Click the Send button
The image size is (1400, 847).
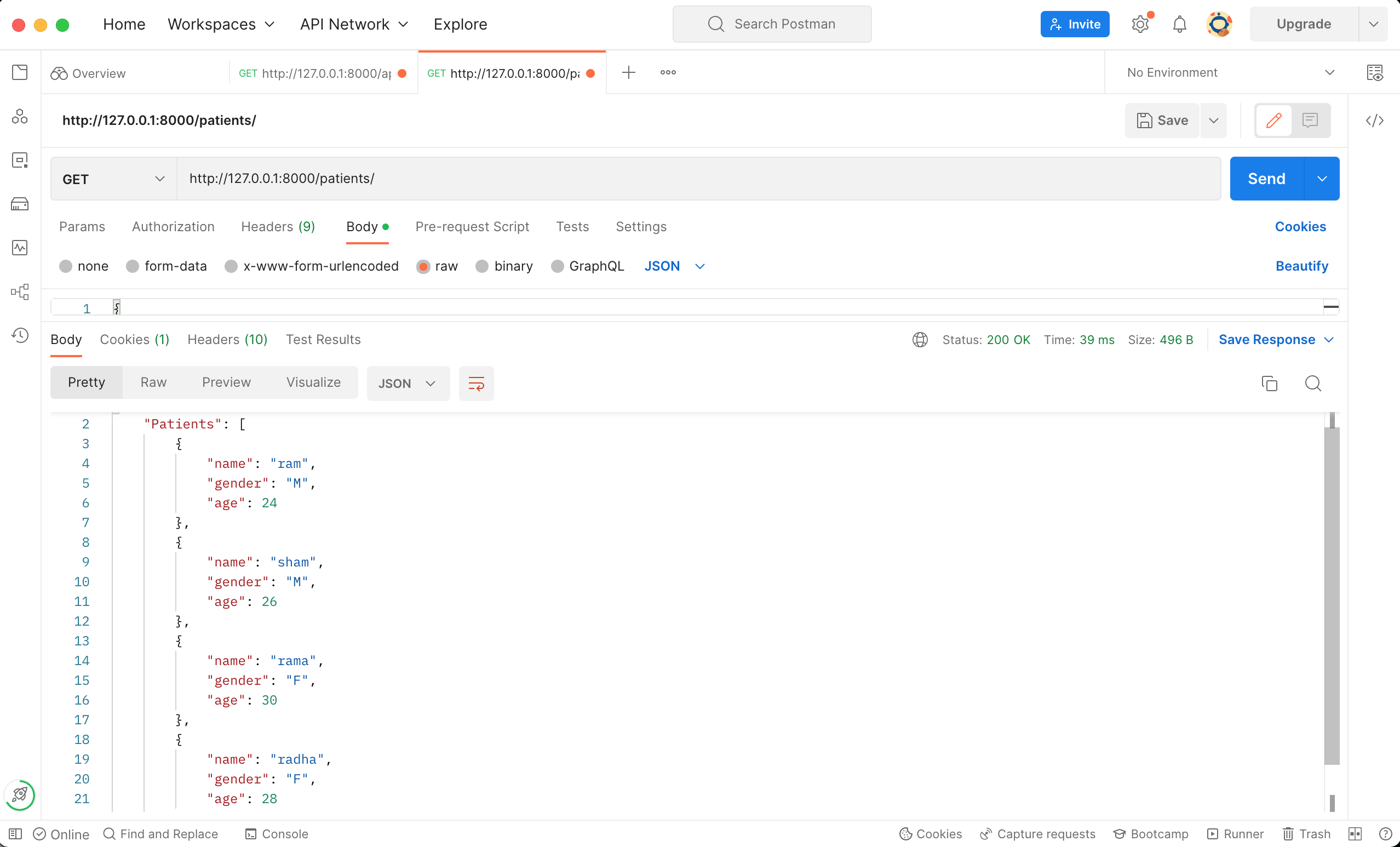tap(1266, 178)
